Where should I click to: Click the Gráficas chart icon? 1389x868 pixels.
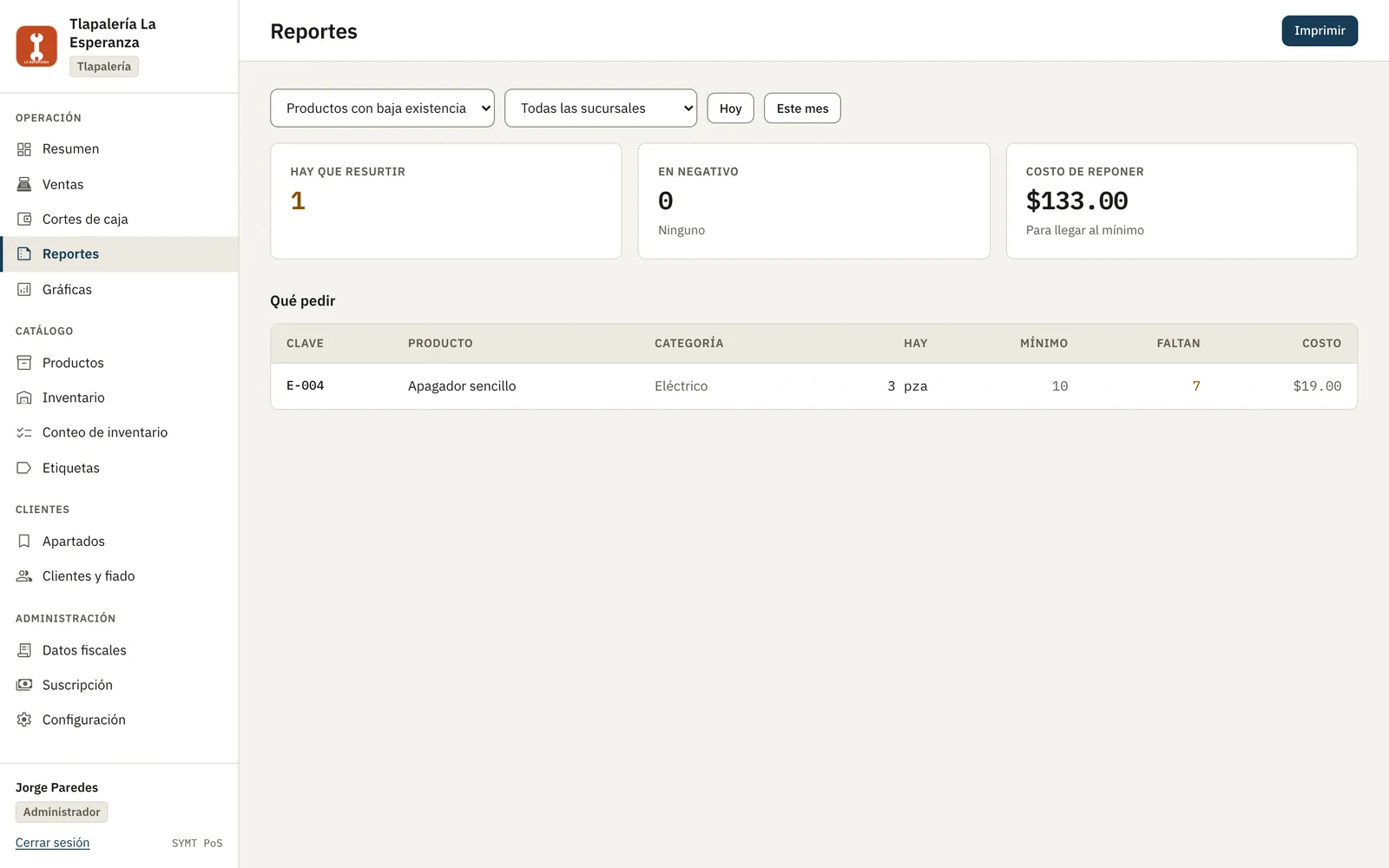pos(24,289)
